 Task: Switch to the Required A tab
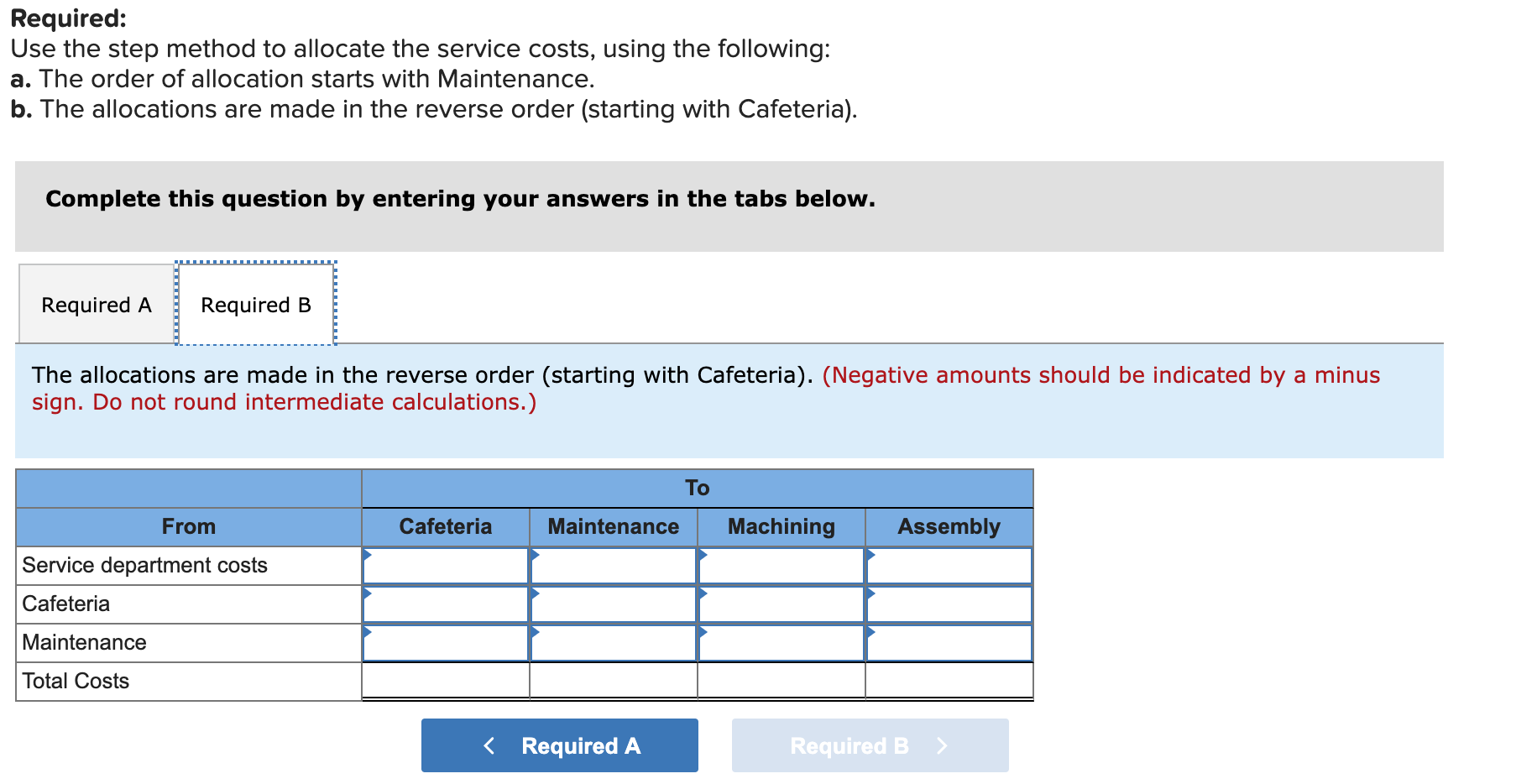pos(95,304)
